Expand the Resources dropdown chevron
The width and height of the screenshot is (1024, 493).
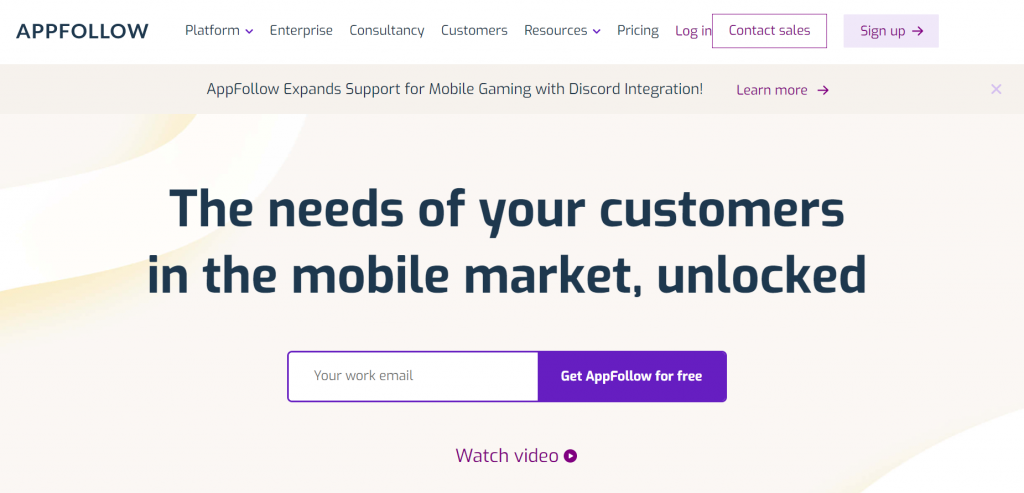tap(596, 31)
